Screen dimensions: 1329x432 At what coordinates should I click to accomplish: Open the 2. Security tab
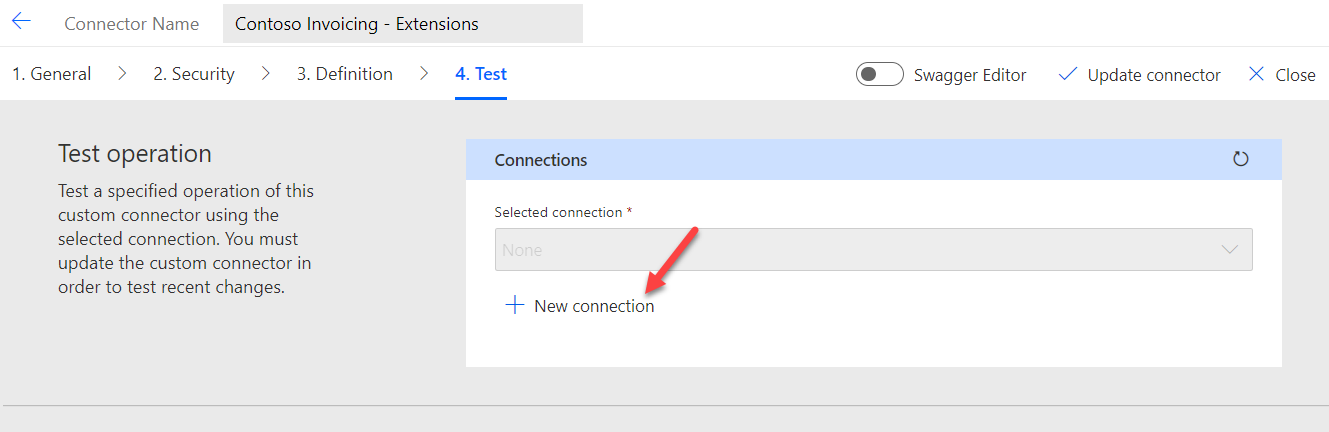click(x=194, y=74)
